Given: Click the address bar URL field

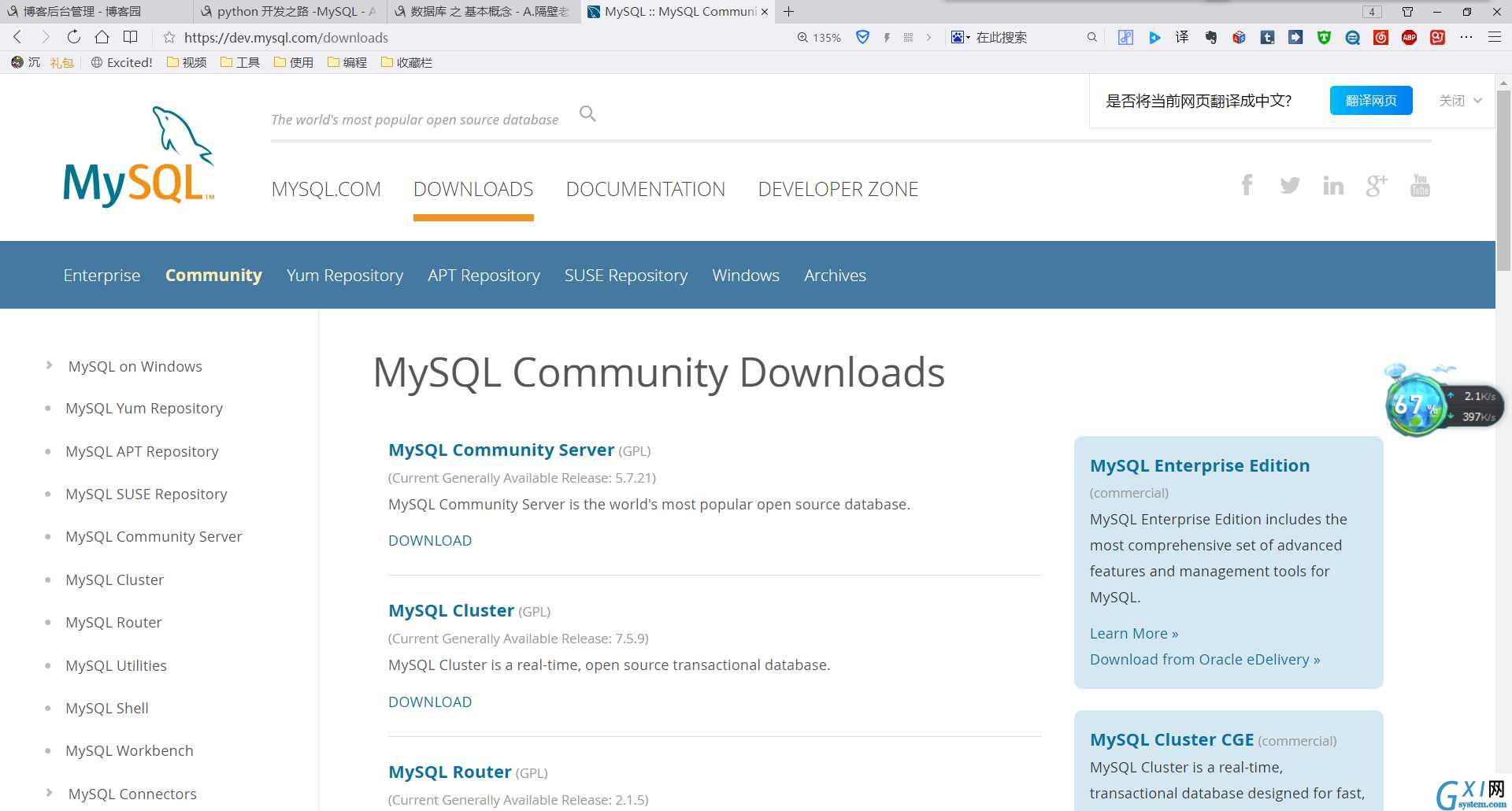Looking at the screenshot, I should click(472, 37).
